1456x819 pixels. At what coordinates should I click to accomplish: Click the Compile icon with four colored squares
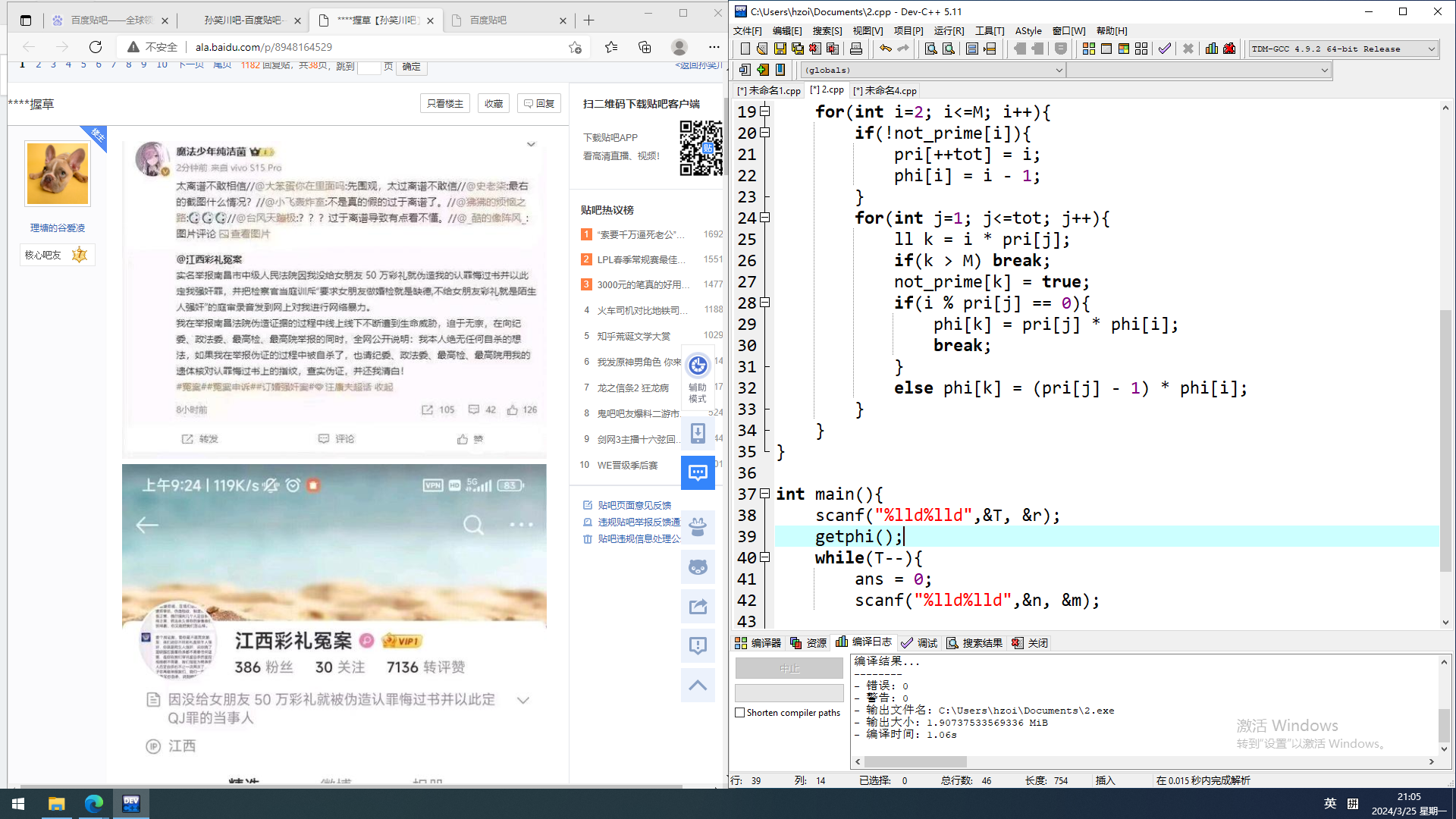click(x=1088, y=49)
